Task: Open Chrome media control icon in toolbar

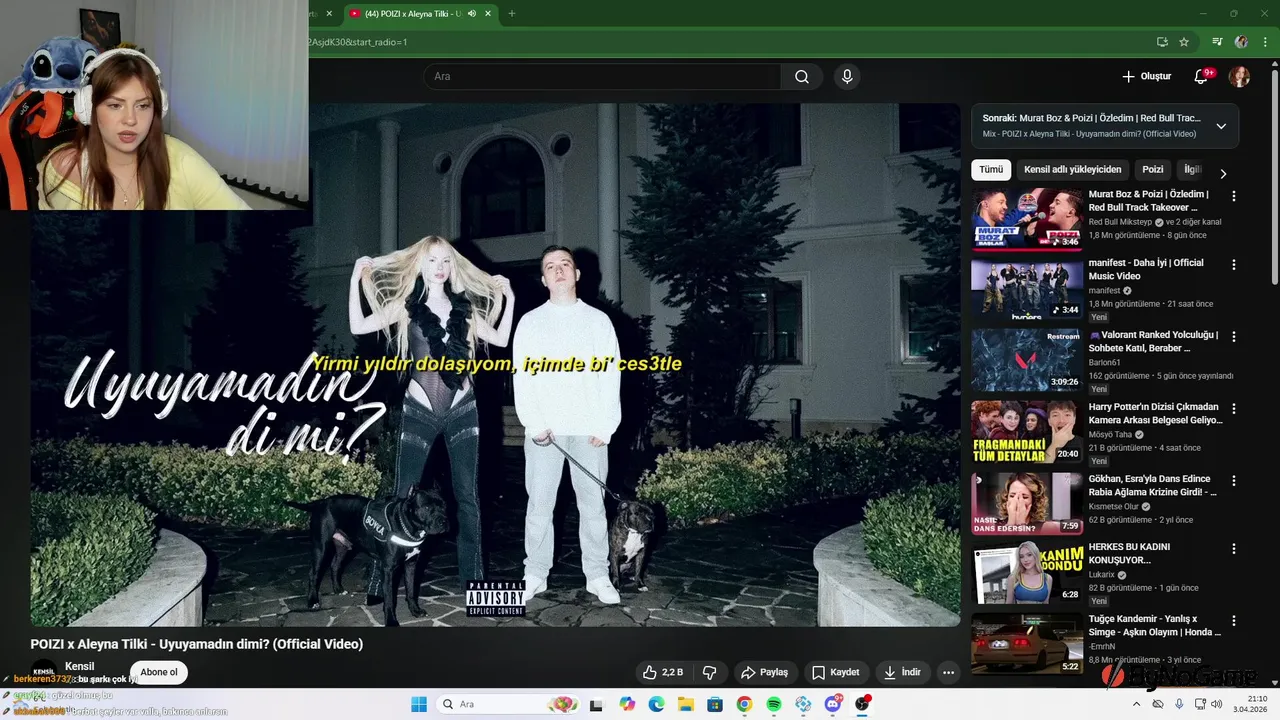Action: [x=1217, y=42]
